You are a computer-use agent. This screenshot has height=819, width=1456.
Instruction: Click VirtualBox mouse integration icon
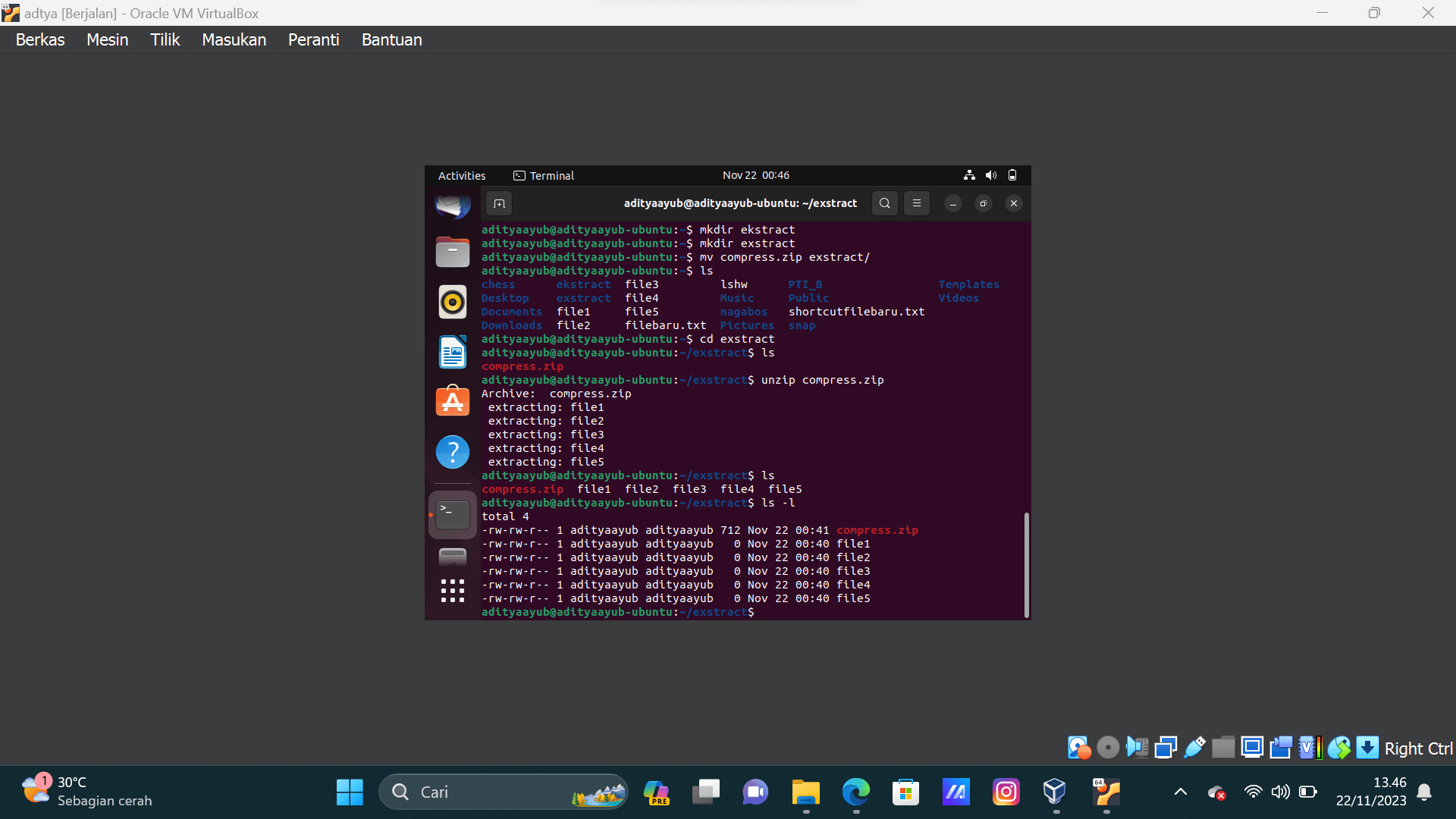coord(1338,748)
